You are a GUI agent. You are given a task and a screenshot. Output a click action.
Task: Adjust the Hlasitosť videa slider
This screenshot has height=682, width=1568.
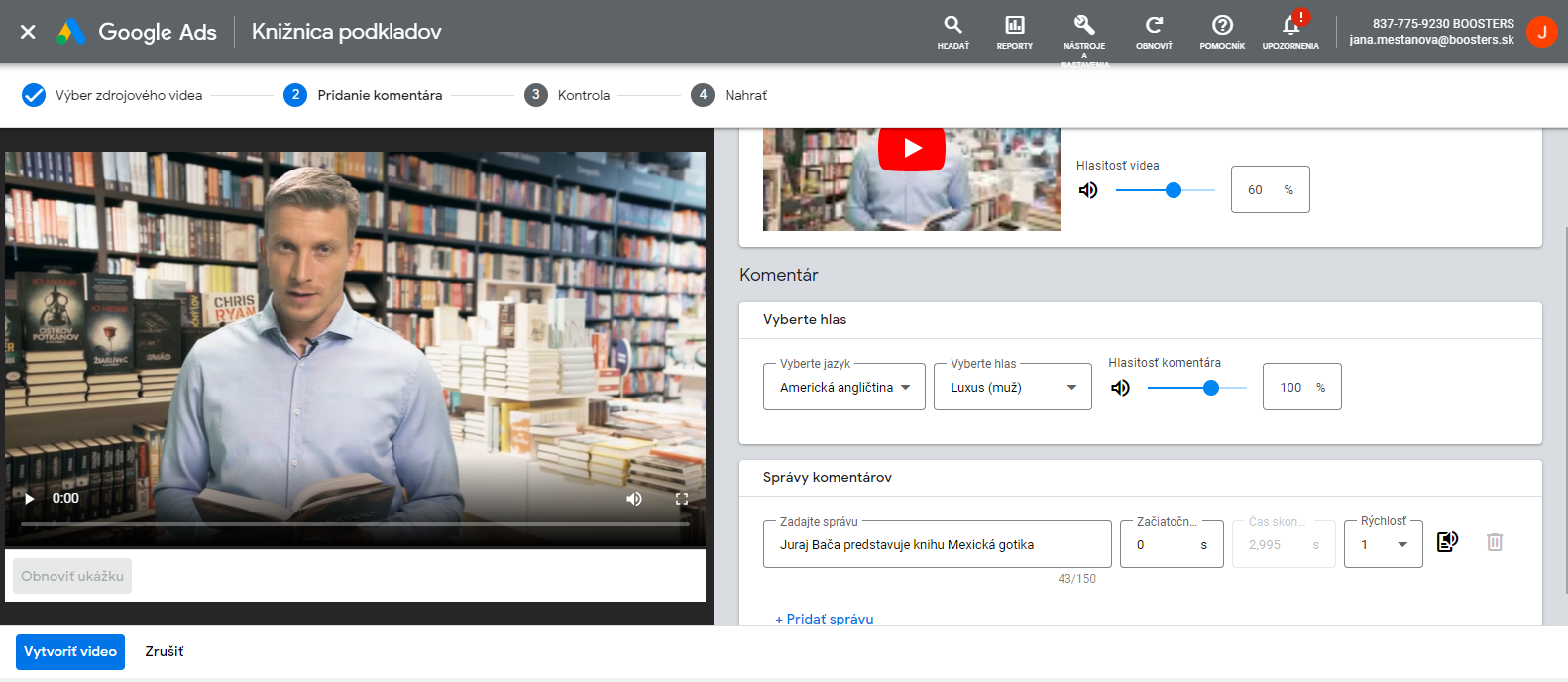[x=1166, y=190]
